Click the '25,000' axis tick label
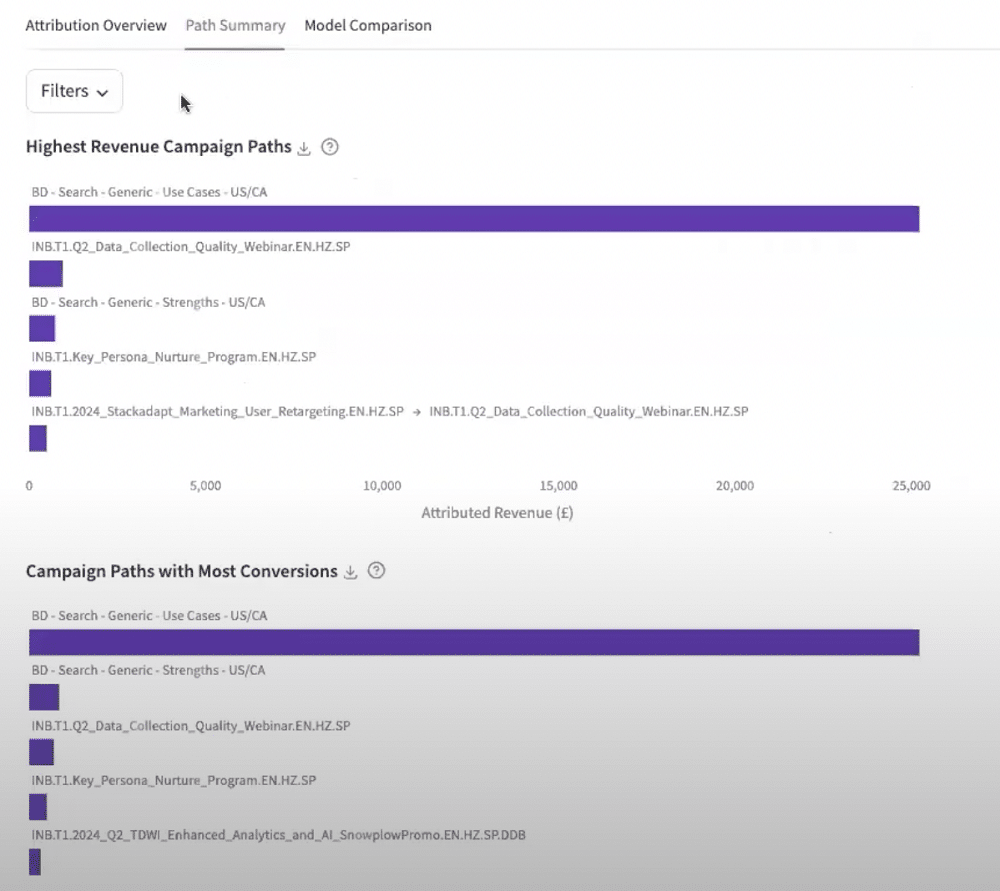 point(911,486)
